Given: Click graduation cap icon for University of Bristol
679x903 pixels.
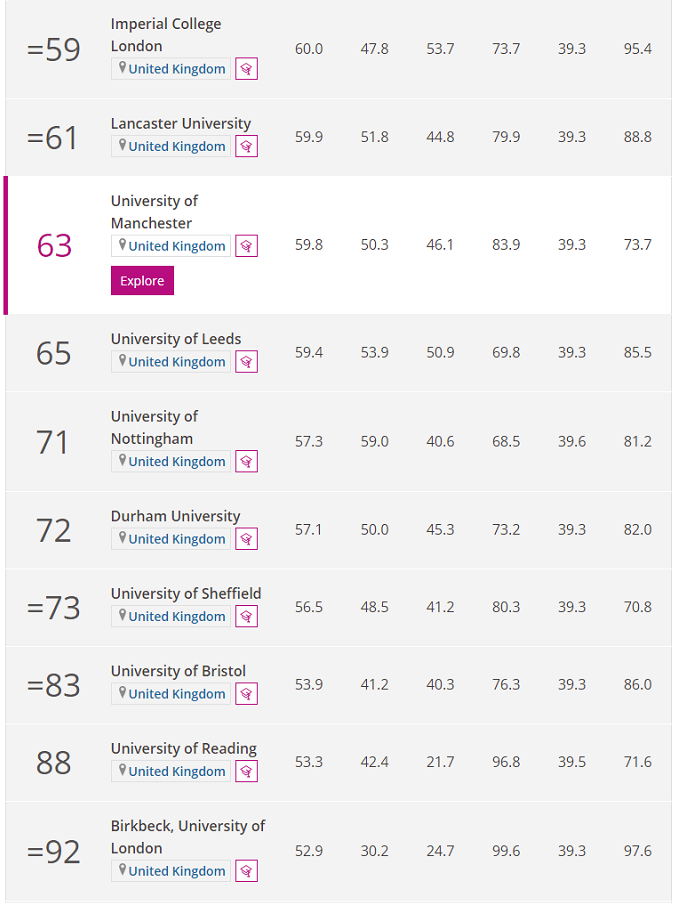Looking at the screenshot, I should 246,694.
